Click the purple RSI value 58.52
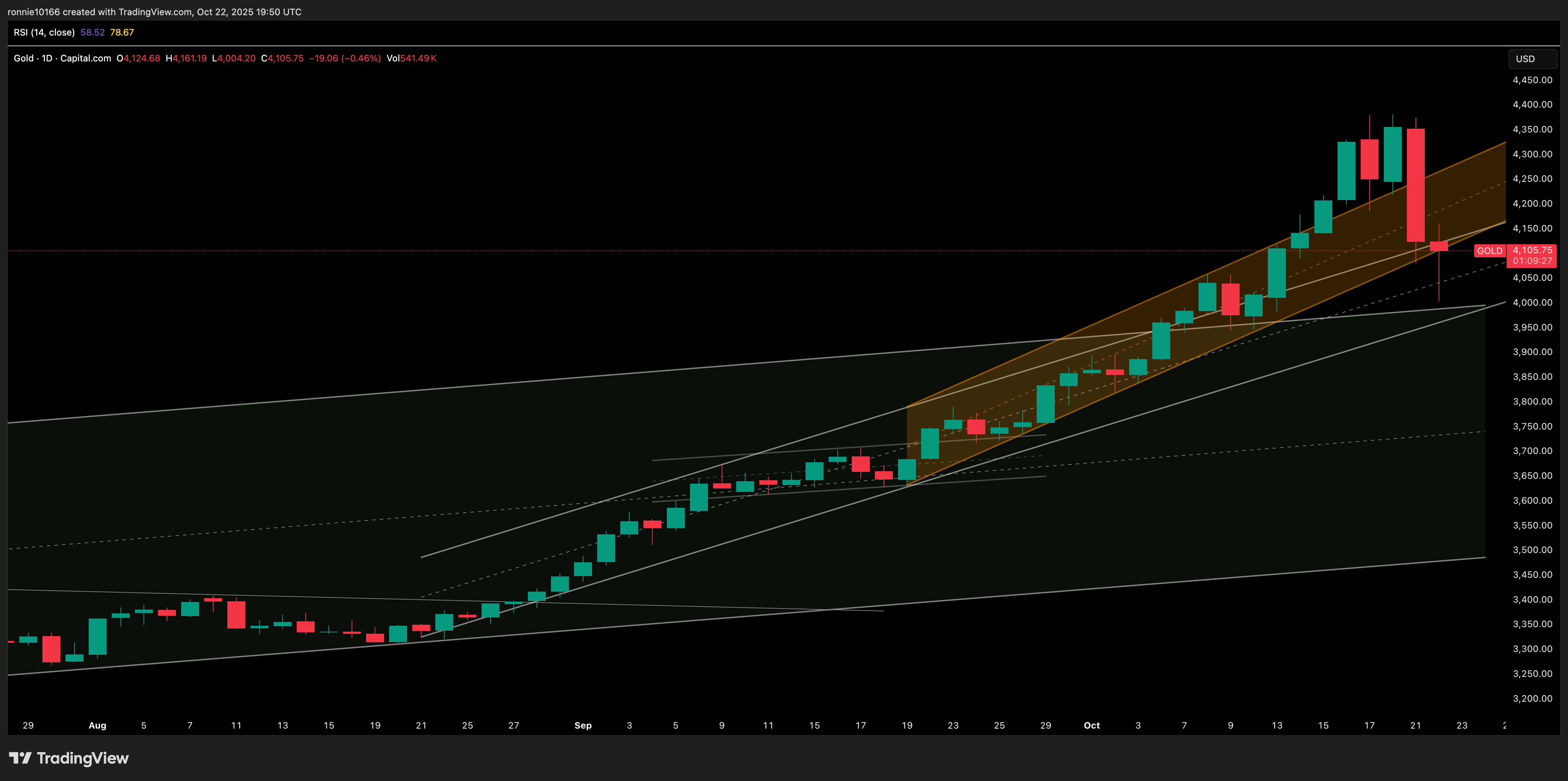This screenshot has height=781, width=1568. (92, 32)
